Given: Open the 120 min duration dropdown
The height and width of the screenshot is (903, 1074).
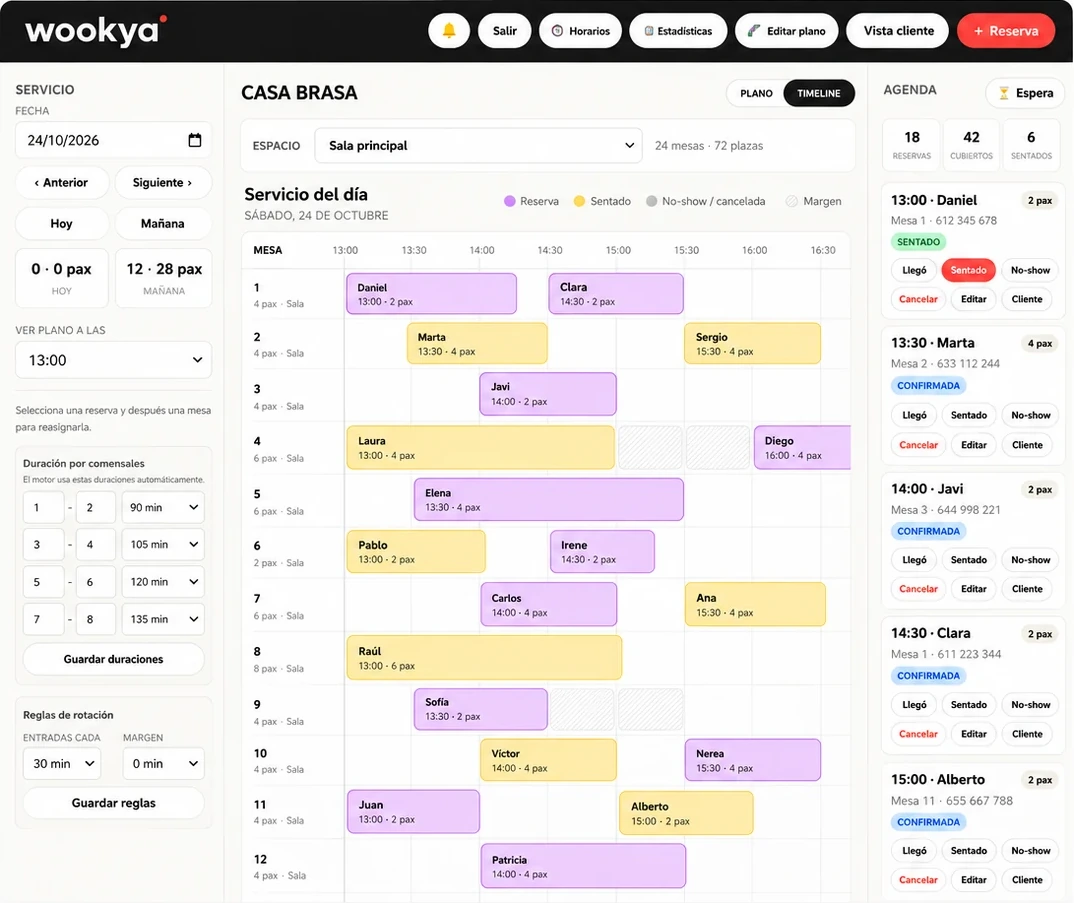Looking at the screenshot, I should click(x=163, y=582).
